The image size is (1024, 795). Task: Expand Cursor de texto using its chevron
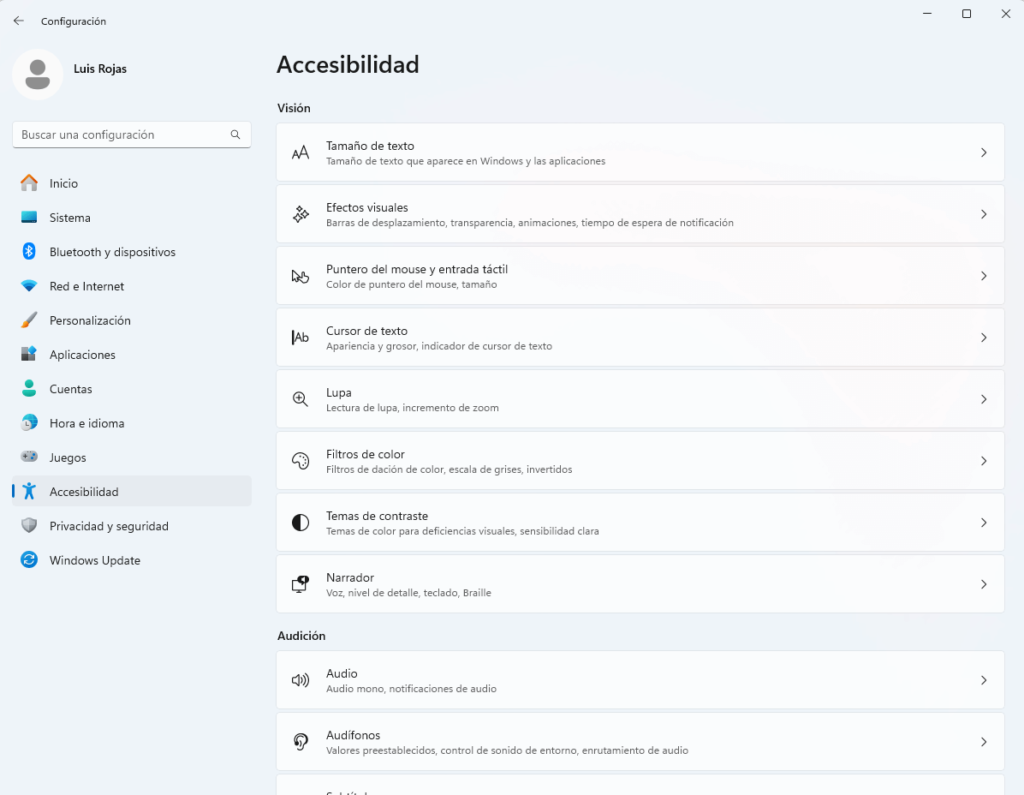983,338
